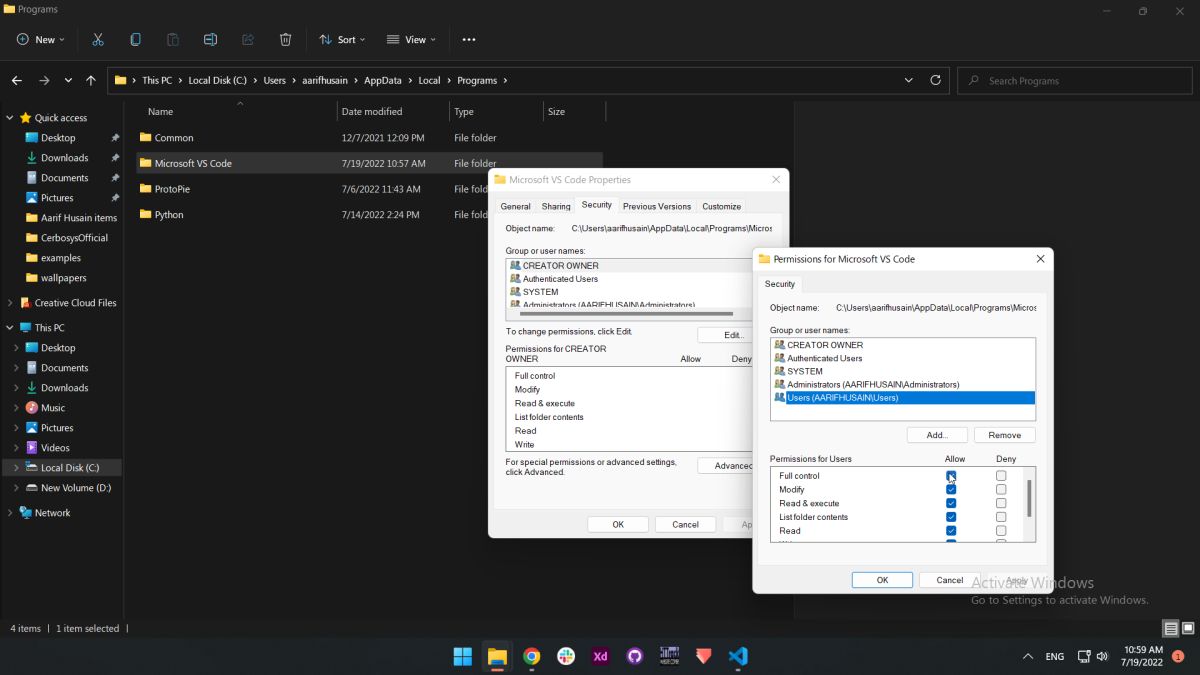The width and height of the screenshot is (1200, 675).
Task: Toggle Allow checkbox for Full control
Action: tap(951, 476)
